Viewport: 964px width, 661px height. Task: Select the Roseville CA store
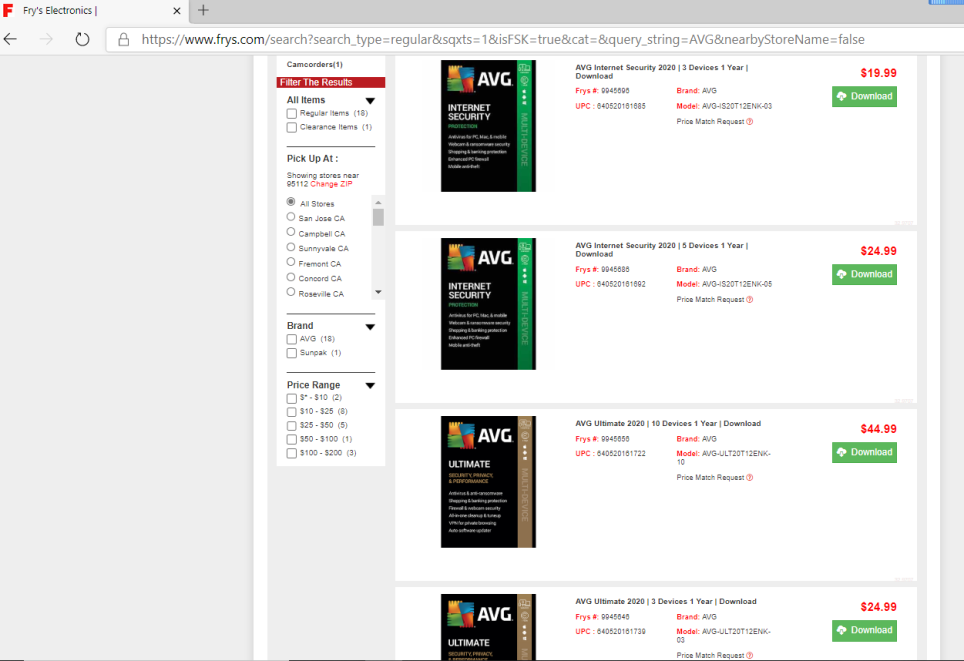(x=291, y=292)
